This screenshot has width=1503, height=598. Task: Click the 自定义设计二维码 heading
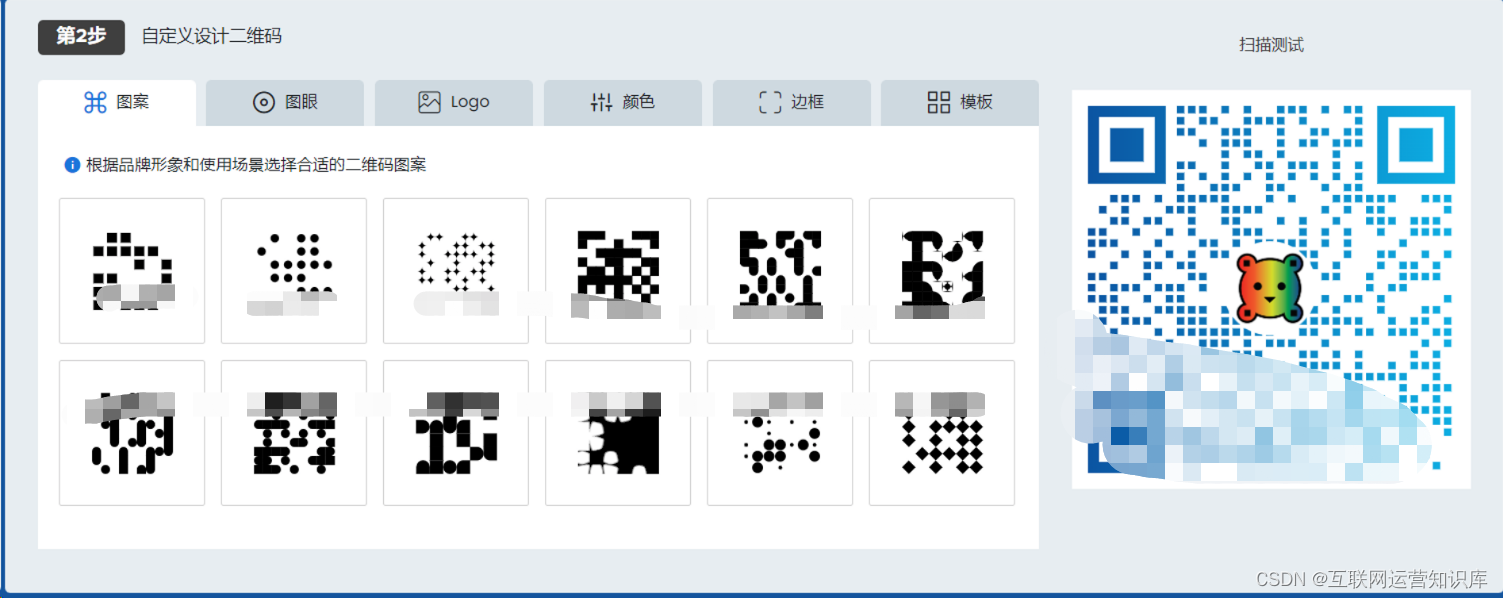coord(212,36)
